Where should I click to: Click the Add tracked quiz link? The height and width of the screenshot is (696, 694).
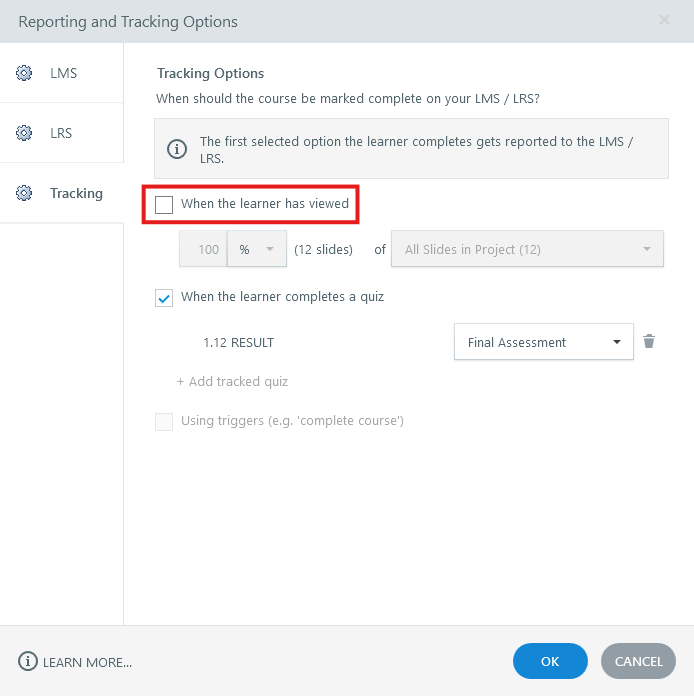coord(233,381)
